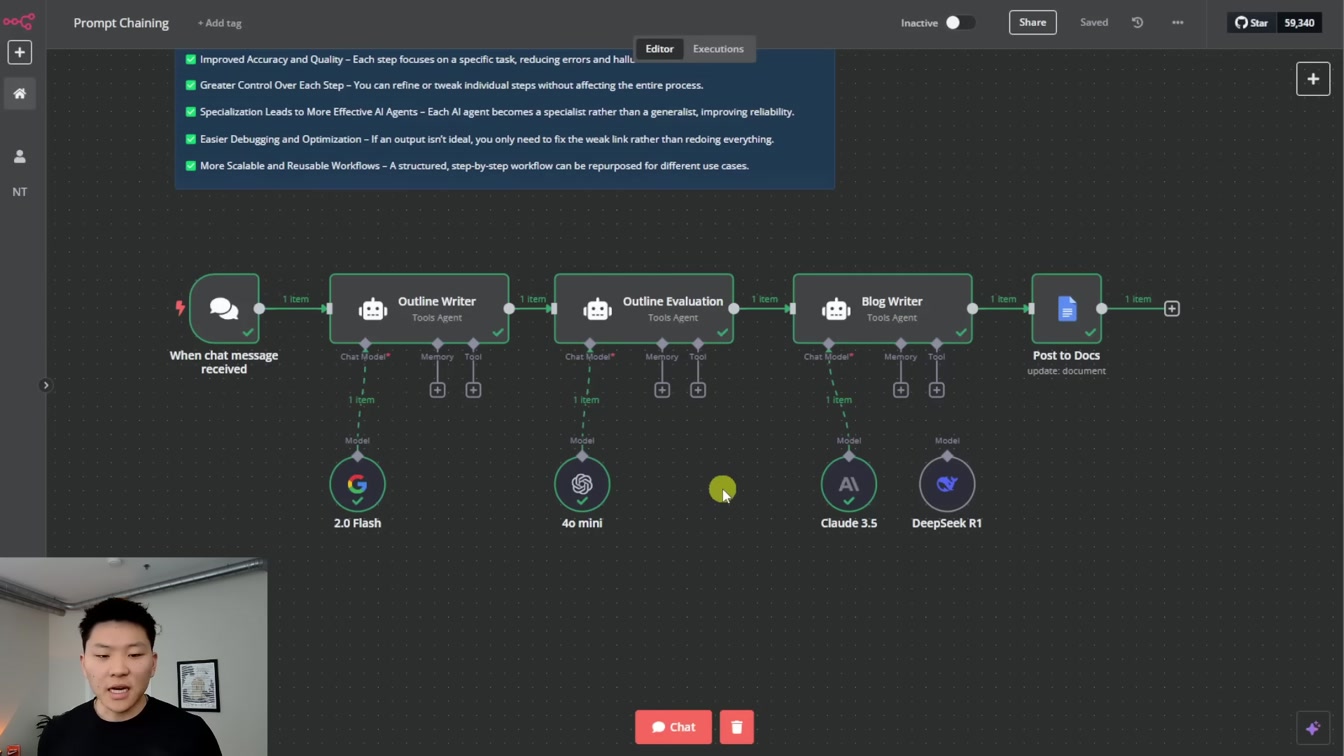Add Memory to Blog Writer

pos(900,390)
